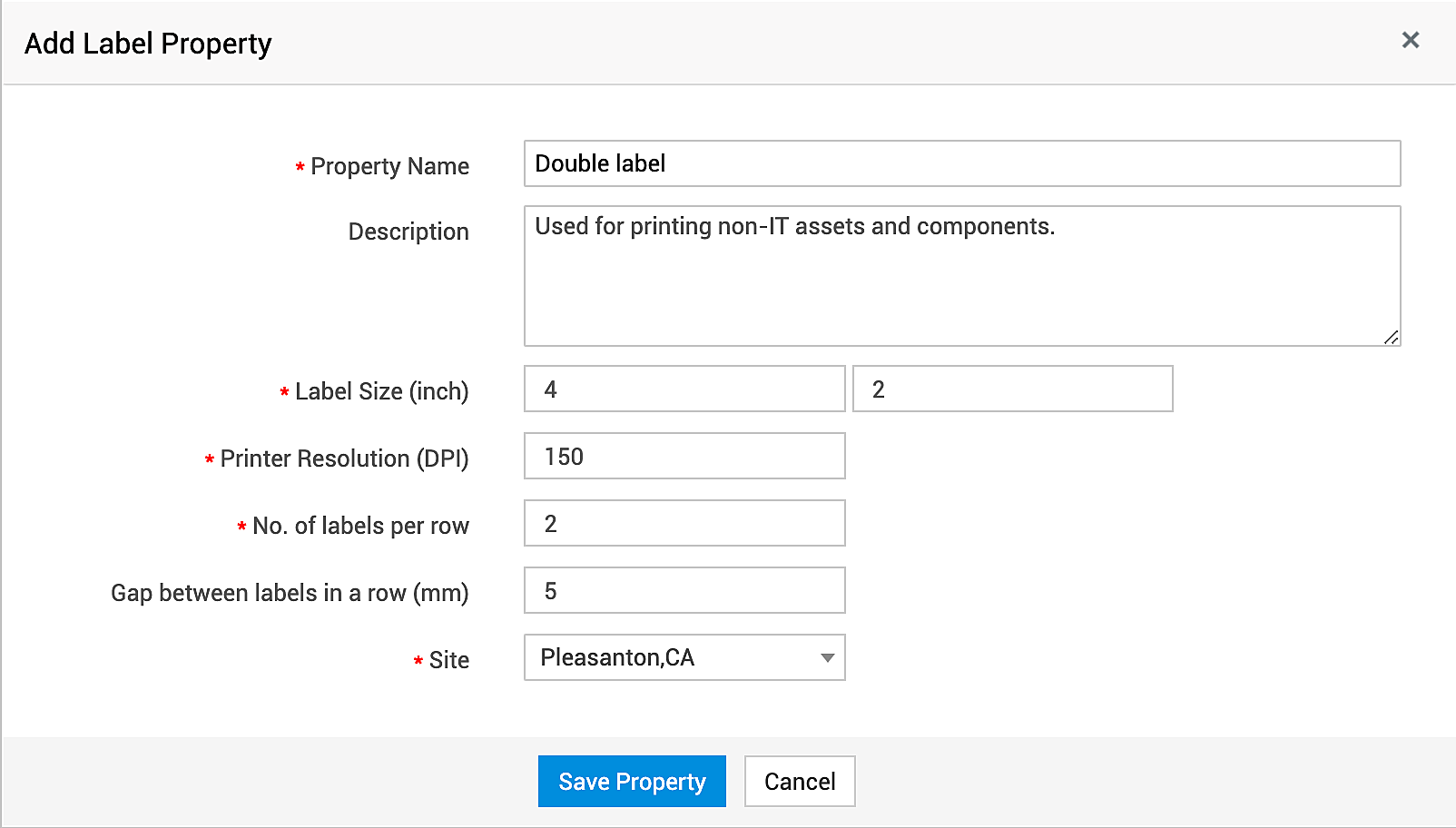Screen dimensions: 1456x828
Task: Open the Site dropdown showing Pleasanton,CA
Action: tap(684, 658)
